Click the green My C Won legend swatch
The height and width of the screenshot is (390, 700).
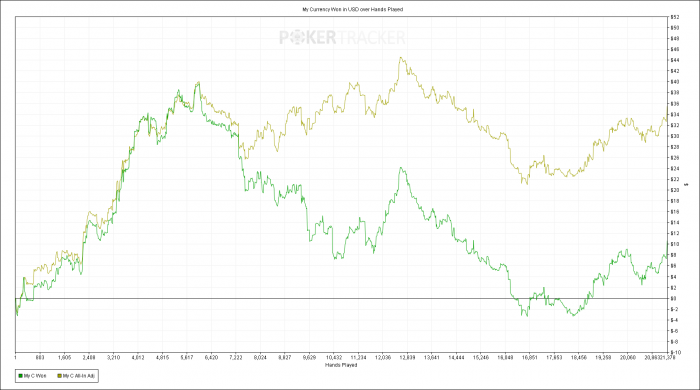21,376
